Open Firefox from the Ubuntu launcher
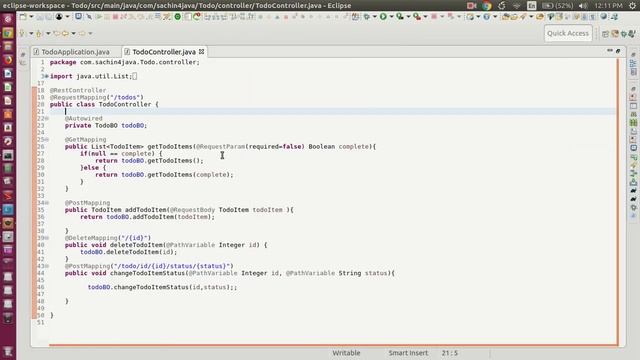640x360 pixels. tap(8, 60)
